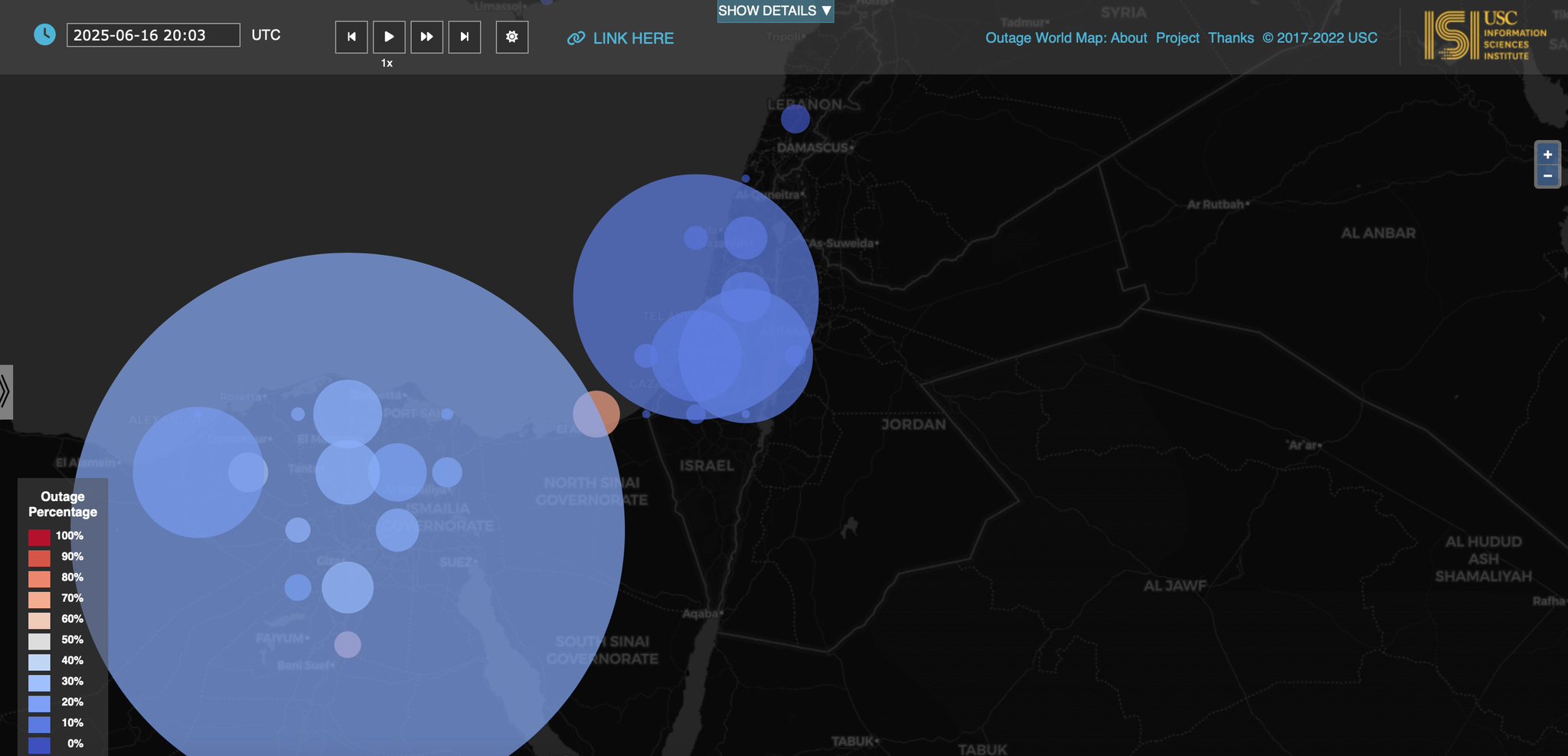
Task: Click the 90% outage legend swatch
Action: pos(39,558)
